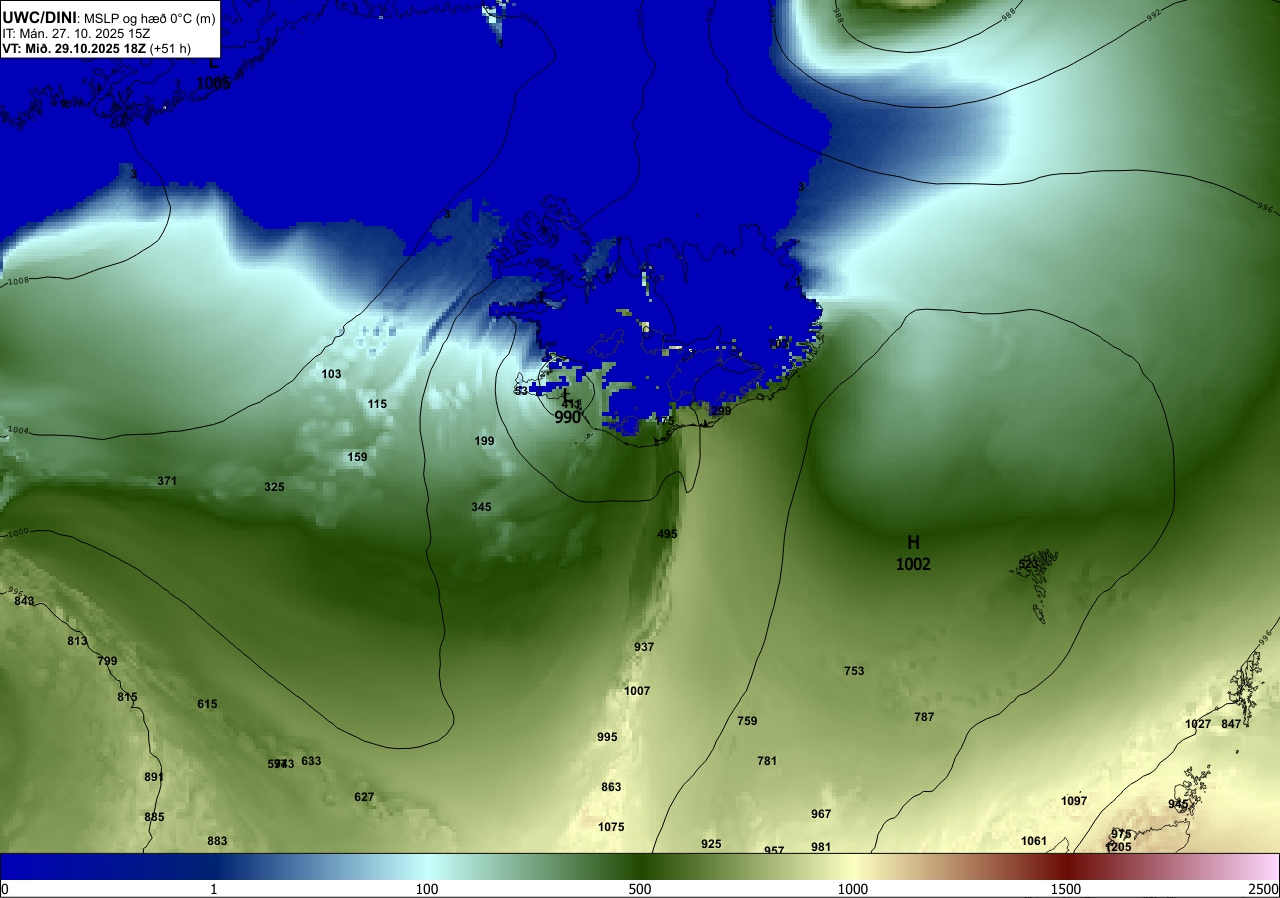Click the height value 345
The width and height of the screenshot is (1280, 898).
481,507
